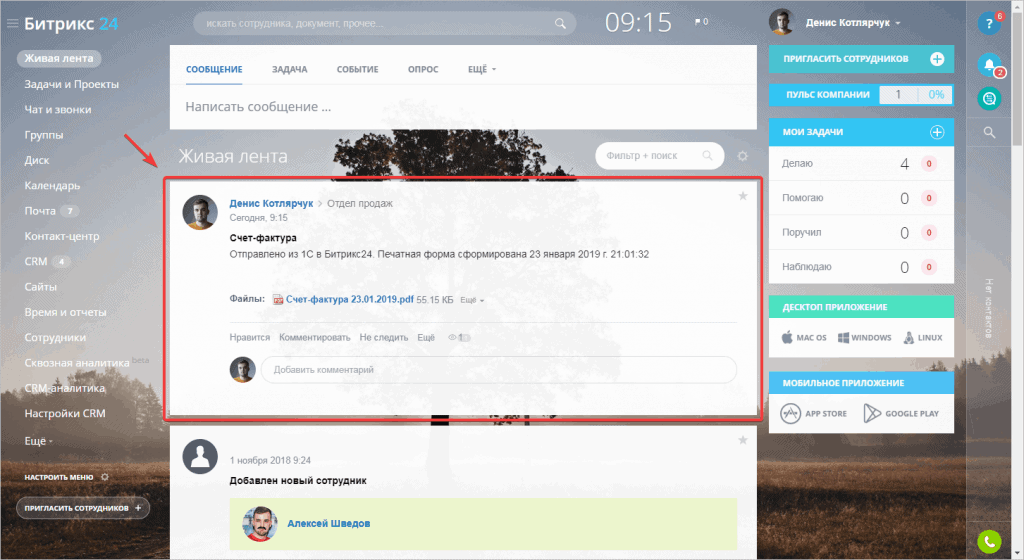Toggle Не следить on the invoice post
1024x560 pixels.
tap(383, 337)
